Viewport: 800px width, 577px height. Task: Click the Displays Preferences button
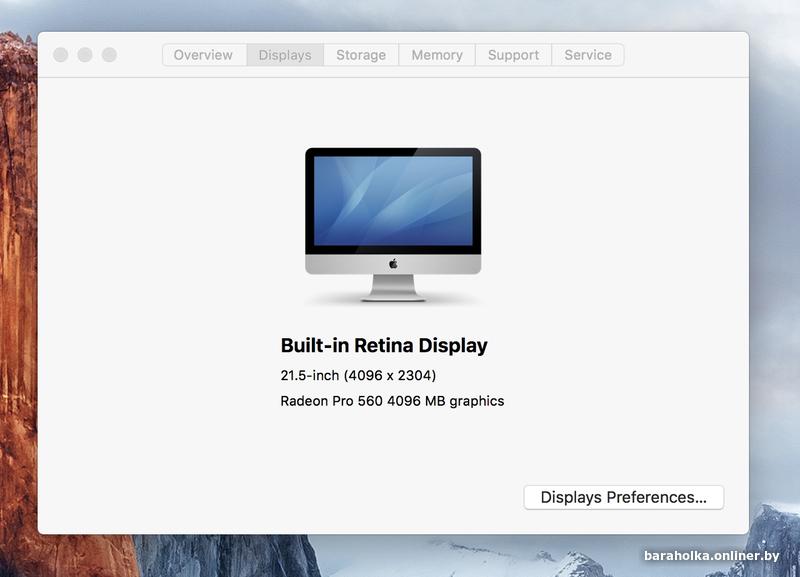[623, 497]
